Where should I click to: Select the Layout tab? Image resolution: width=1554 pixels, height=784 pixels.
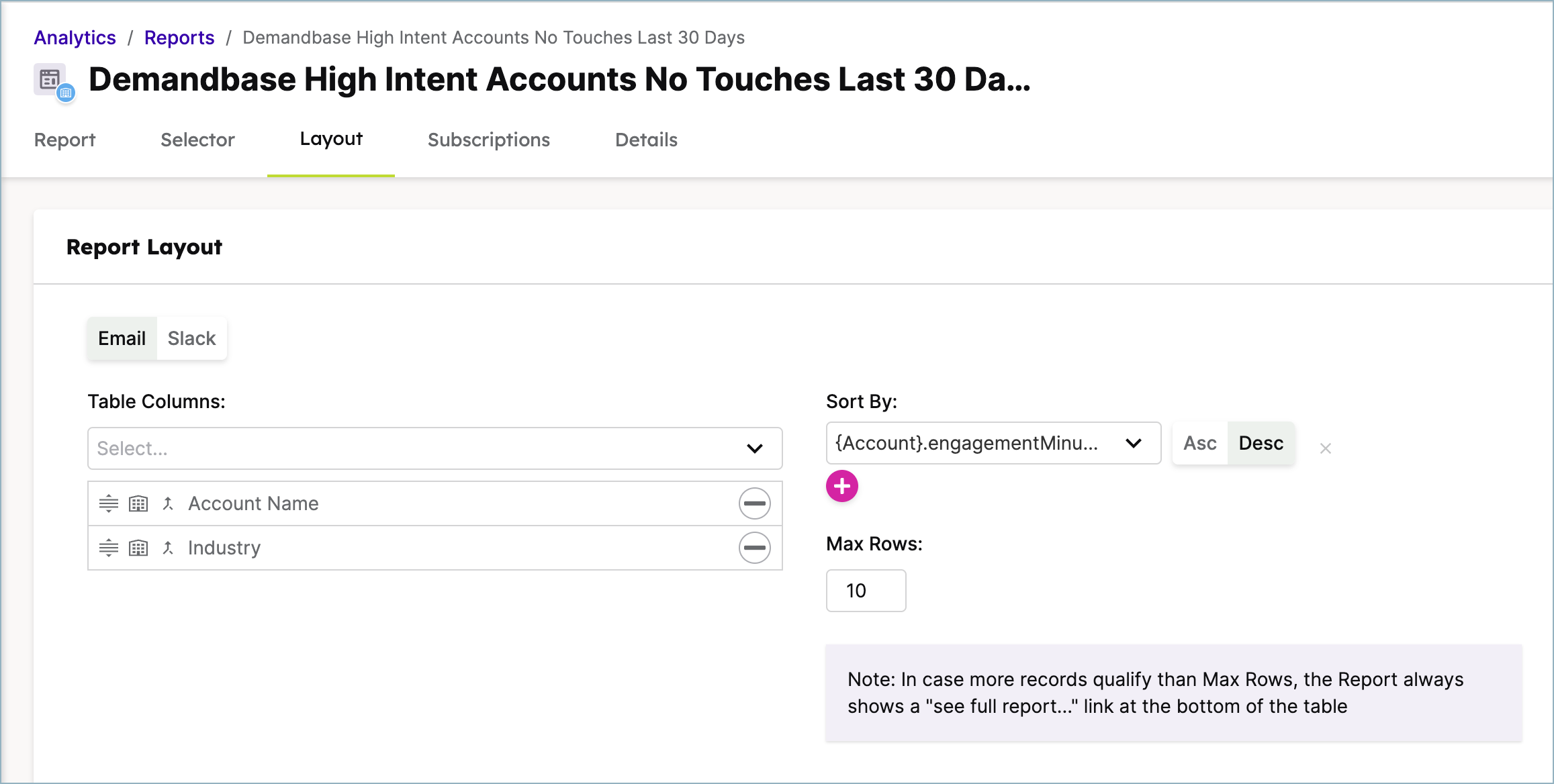[331, 139]
